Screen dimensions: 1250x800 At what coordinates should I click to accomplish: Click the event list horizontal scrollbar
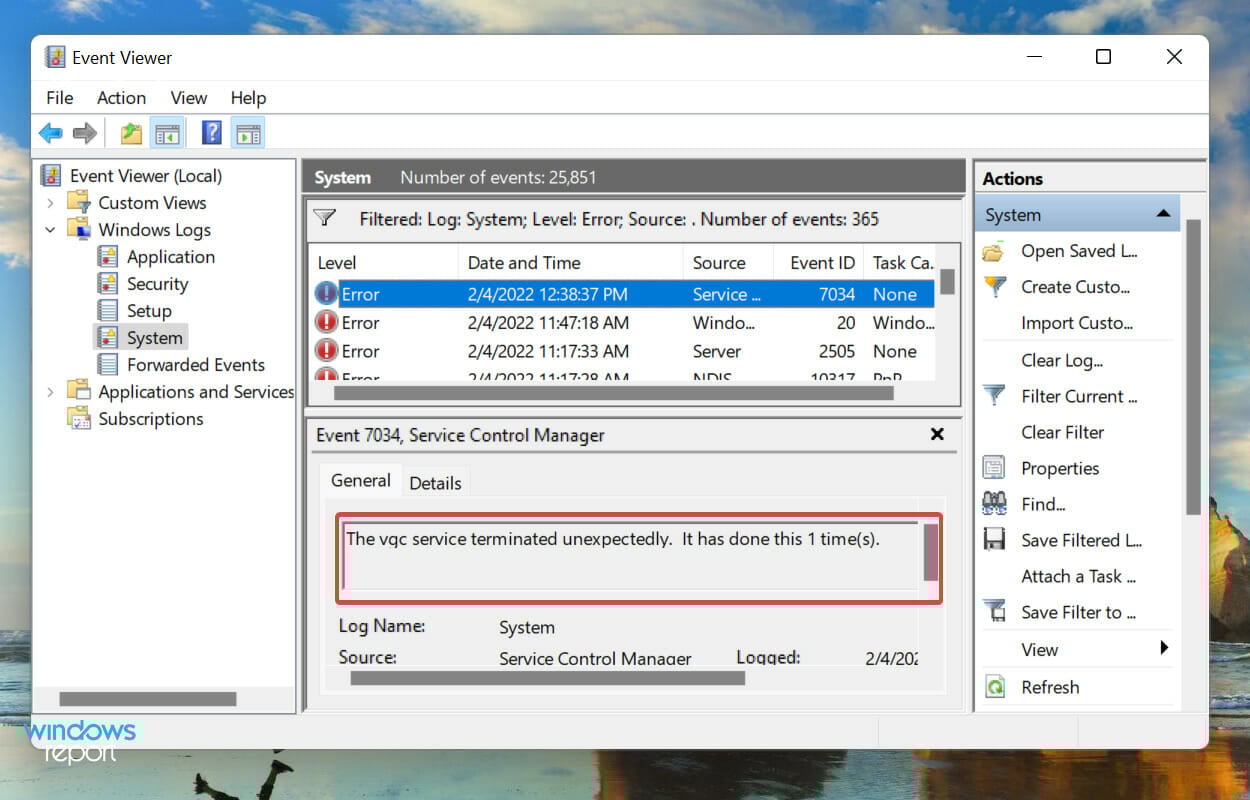pos(613,393)
